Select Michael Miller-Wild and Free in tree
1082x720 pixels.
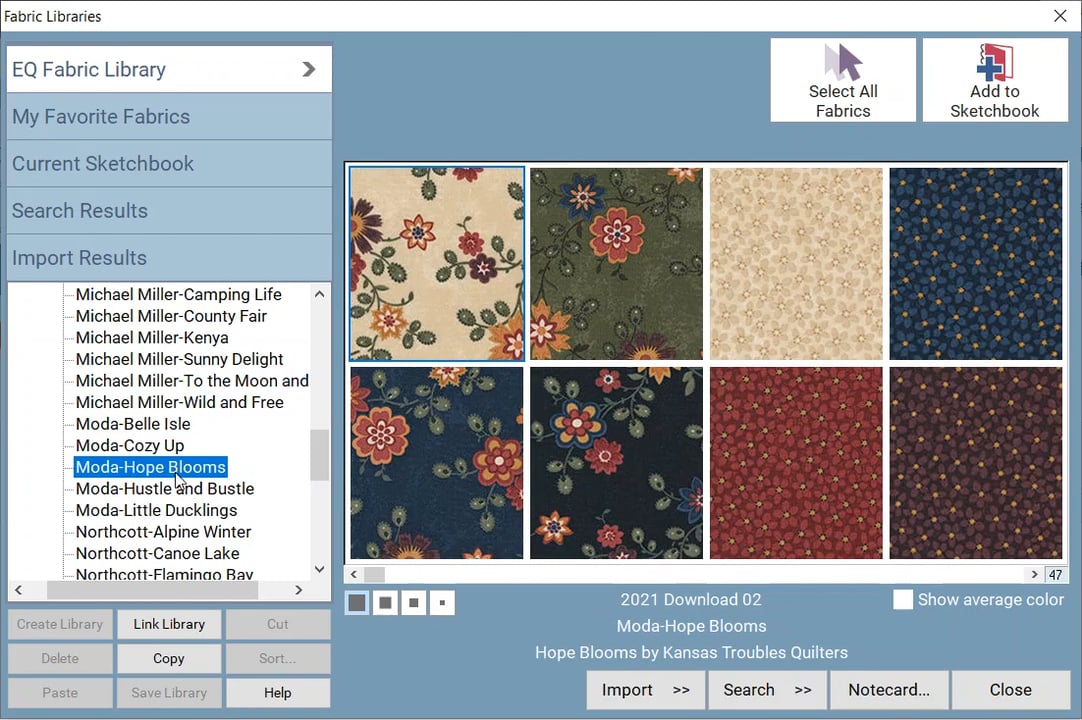[x=179, y=402]
